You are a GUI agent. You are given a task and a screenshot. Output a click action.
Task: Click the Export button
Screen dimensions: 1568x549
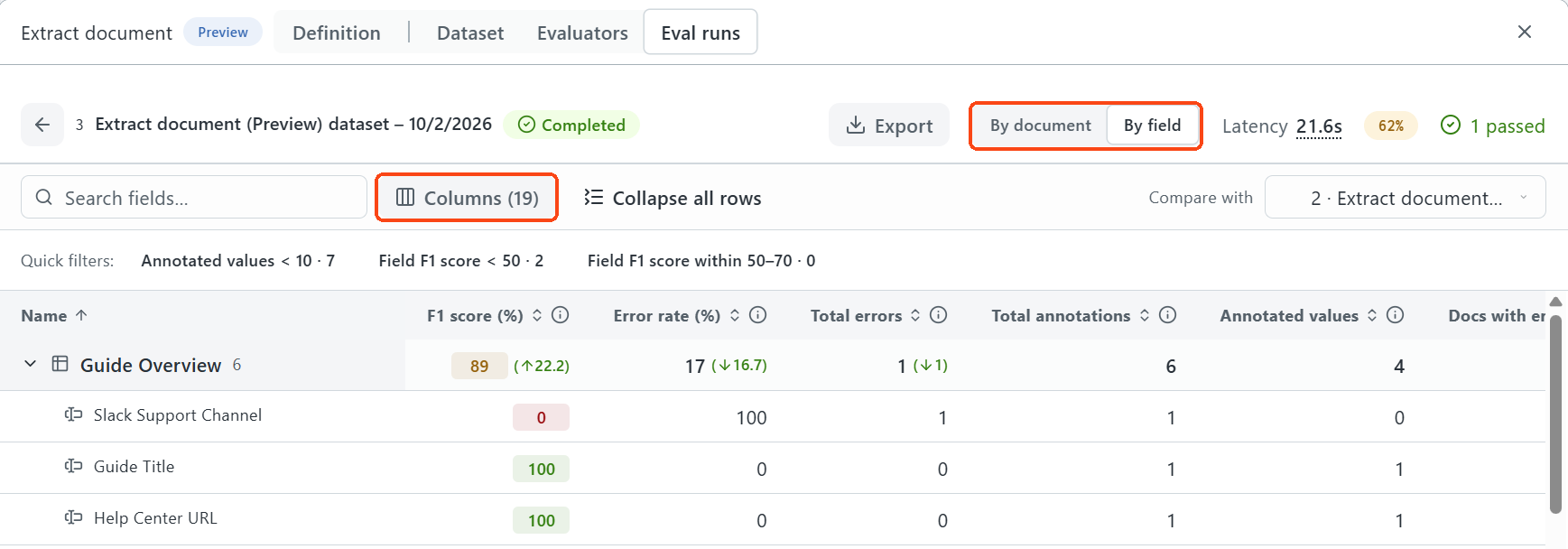(889, 126)
